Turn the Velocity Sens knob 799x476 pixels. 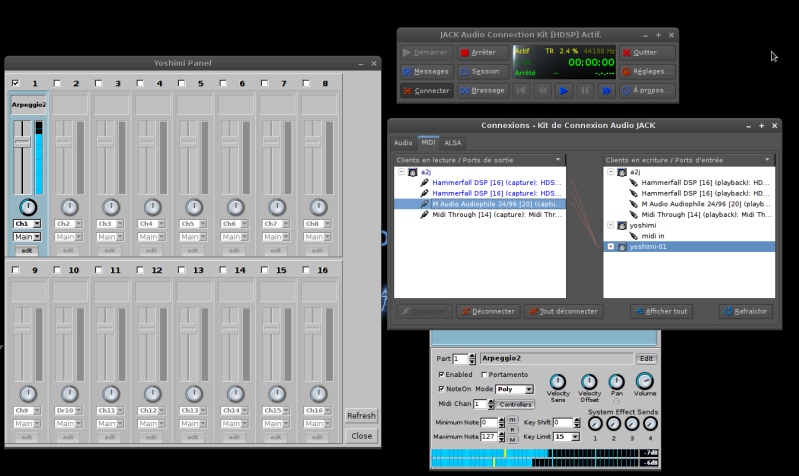tap(557, 382)
